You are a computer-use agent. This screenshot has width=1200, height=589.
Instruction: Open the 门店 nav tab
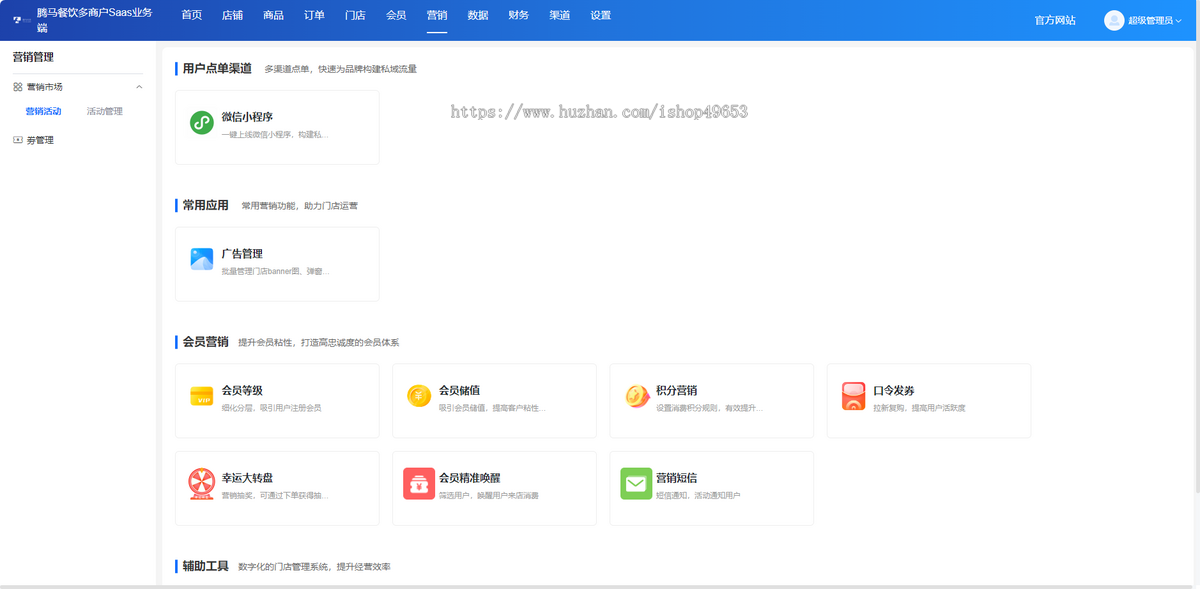355,16
